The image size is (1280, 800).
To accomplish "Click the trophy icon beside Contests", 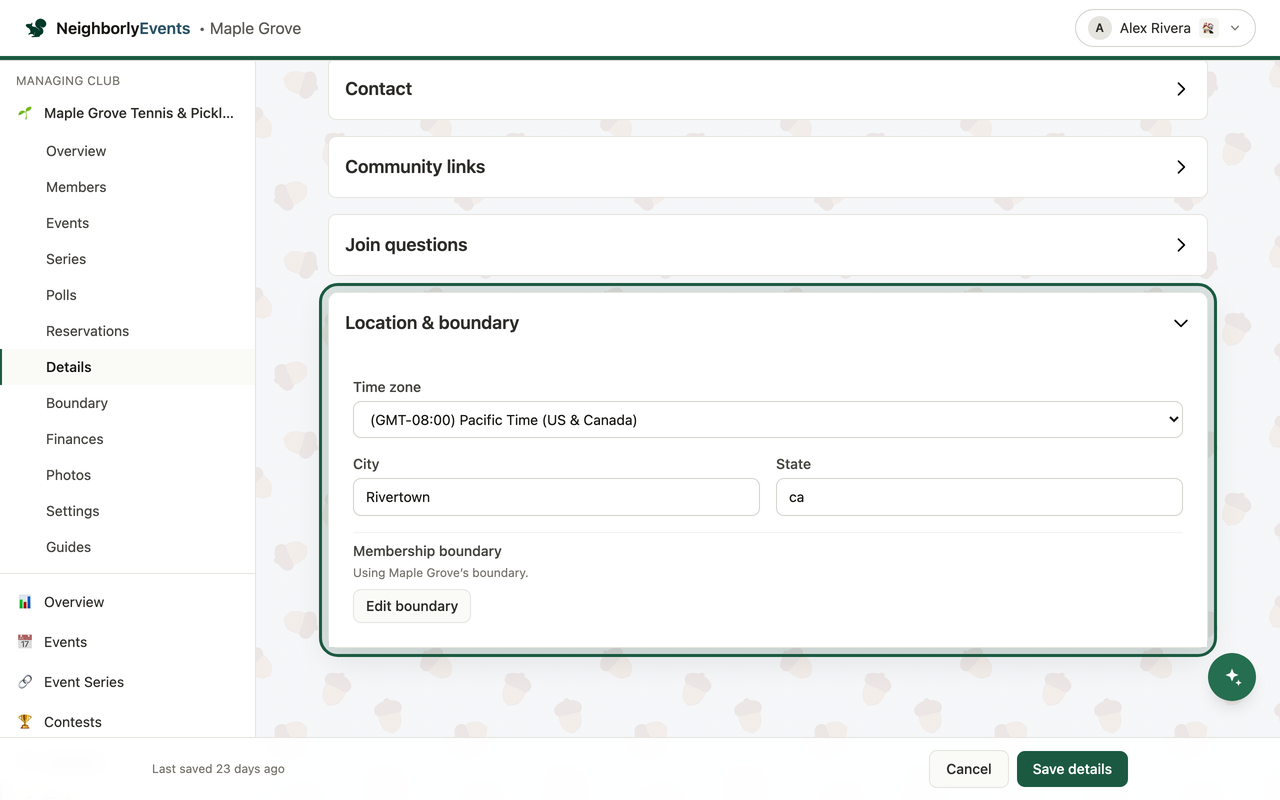I will pyautogui.click(x=25, y=722).
